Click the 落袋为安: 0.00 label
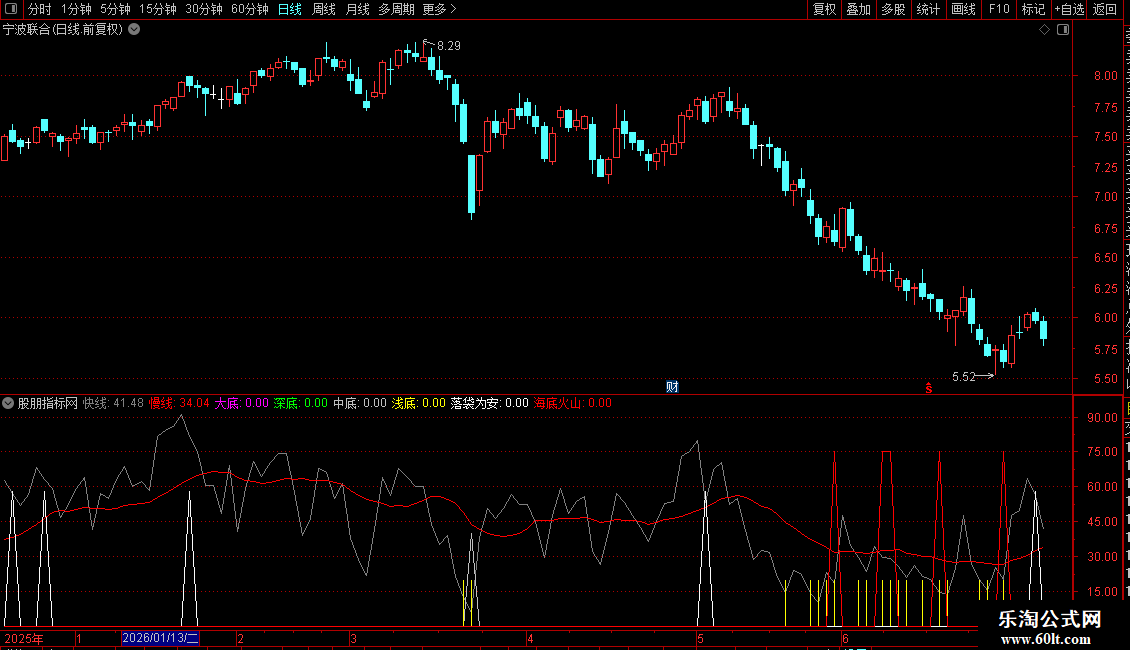 click(489, 404)
